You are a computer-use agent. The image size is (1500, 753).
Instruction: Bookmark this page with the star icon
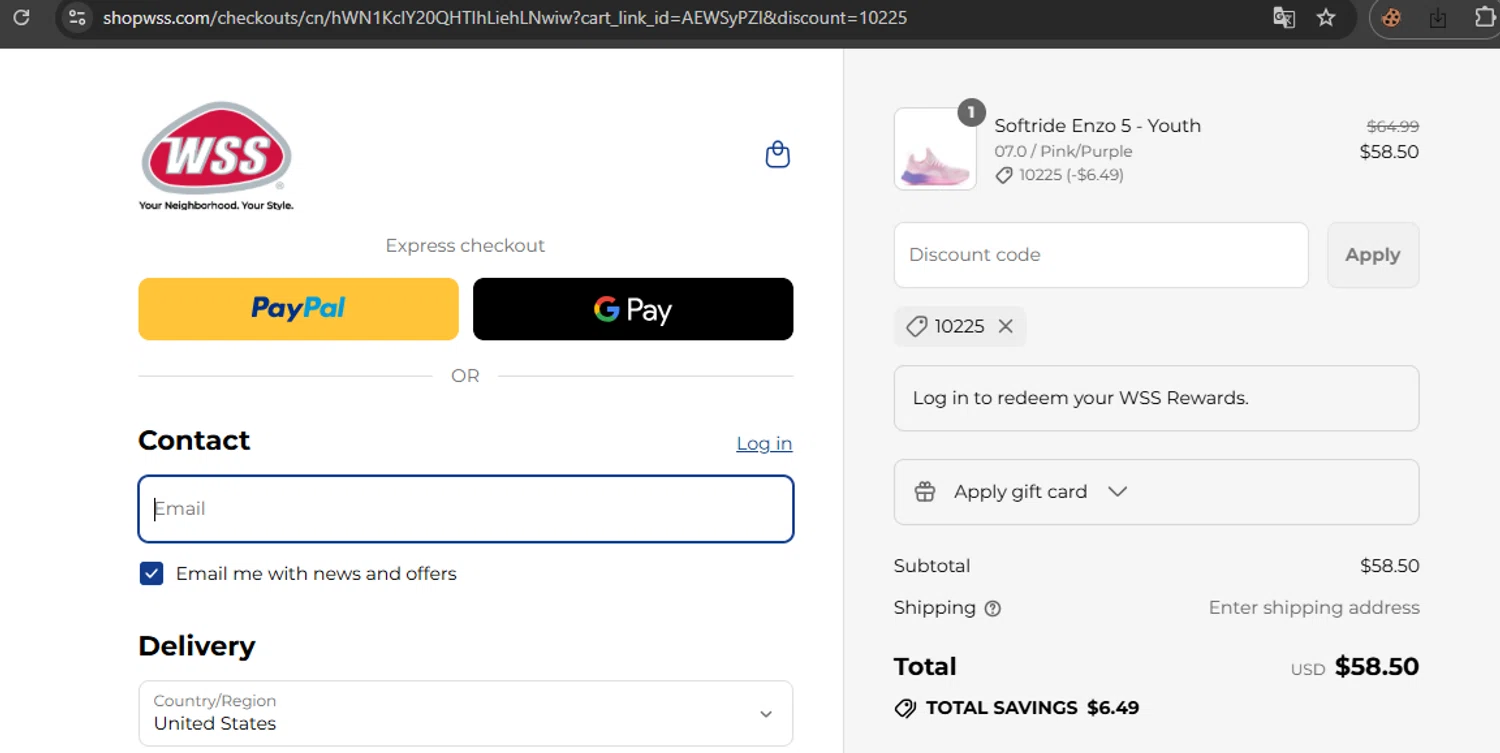tap(1326, 17)
